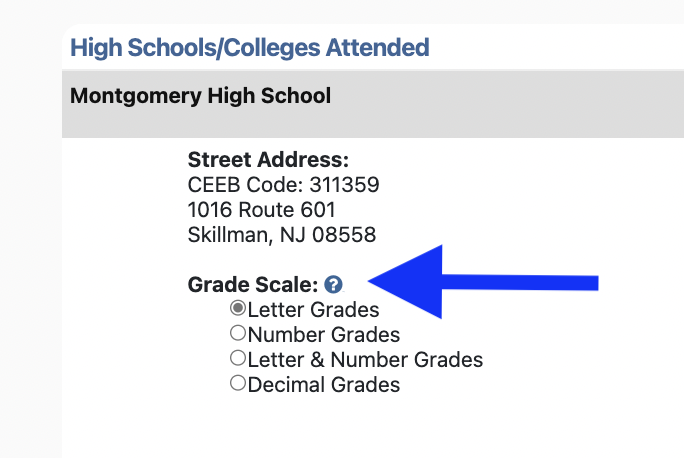Click the "Number Grades" option label text
The height and width of the screenshot is (458, 684).
click(323, 335)
